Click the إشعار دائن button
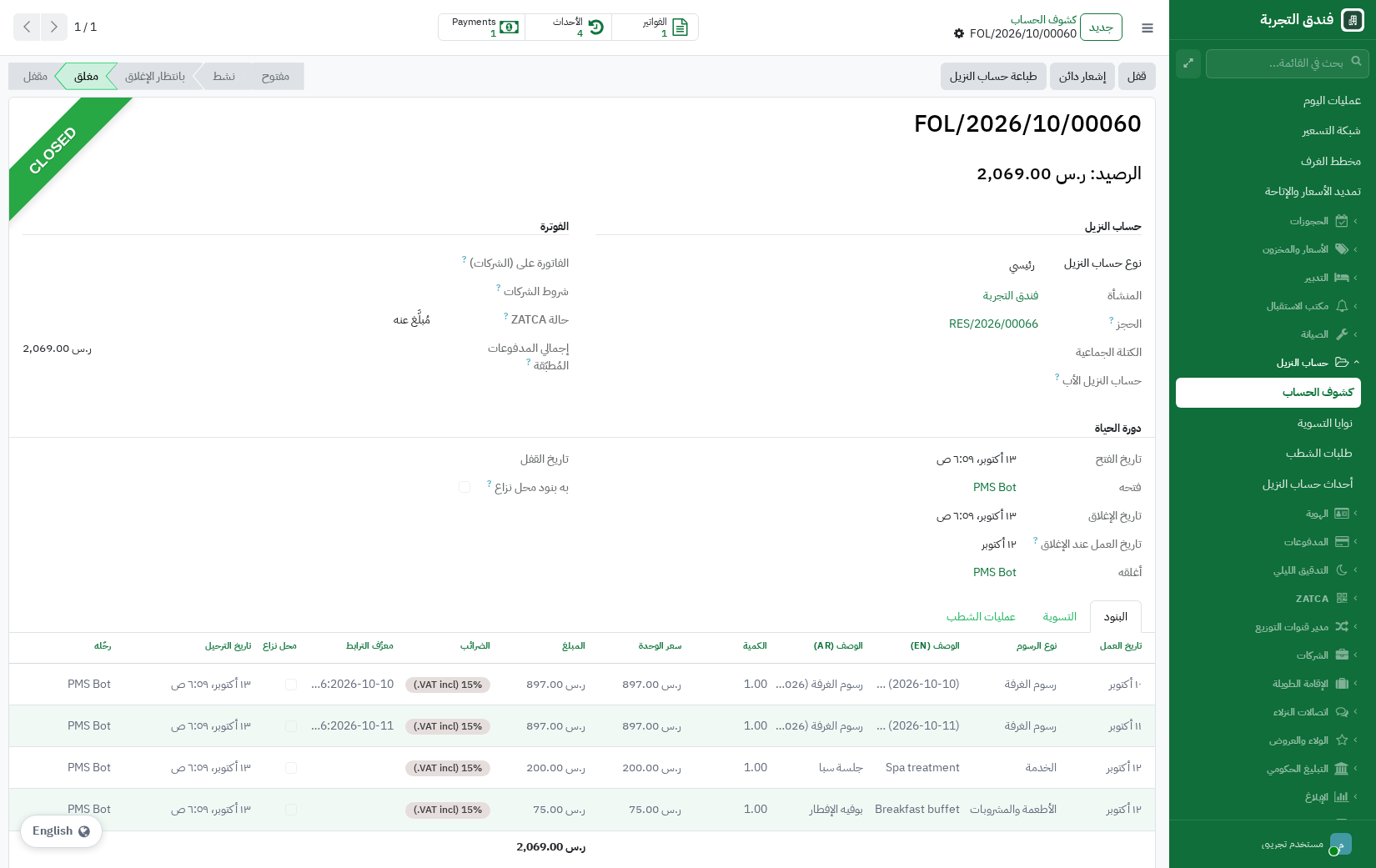 click(x=1082, y=76)
